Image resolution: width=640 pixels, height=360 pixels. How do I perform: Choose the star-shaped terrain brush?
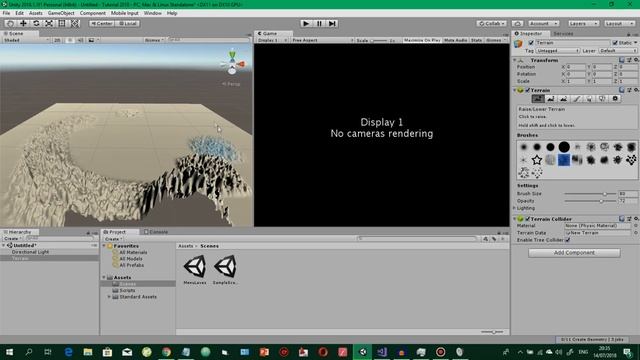[537, 160]
